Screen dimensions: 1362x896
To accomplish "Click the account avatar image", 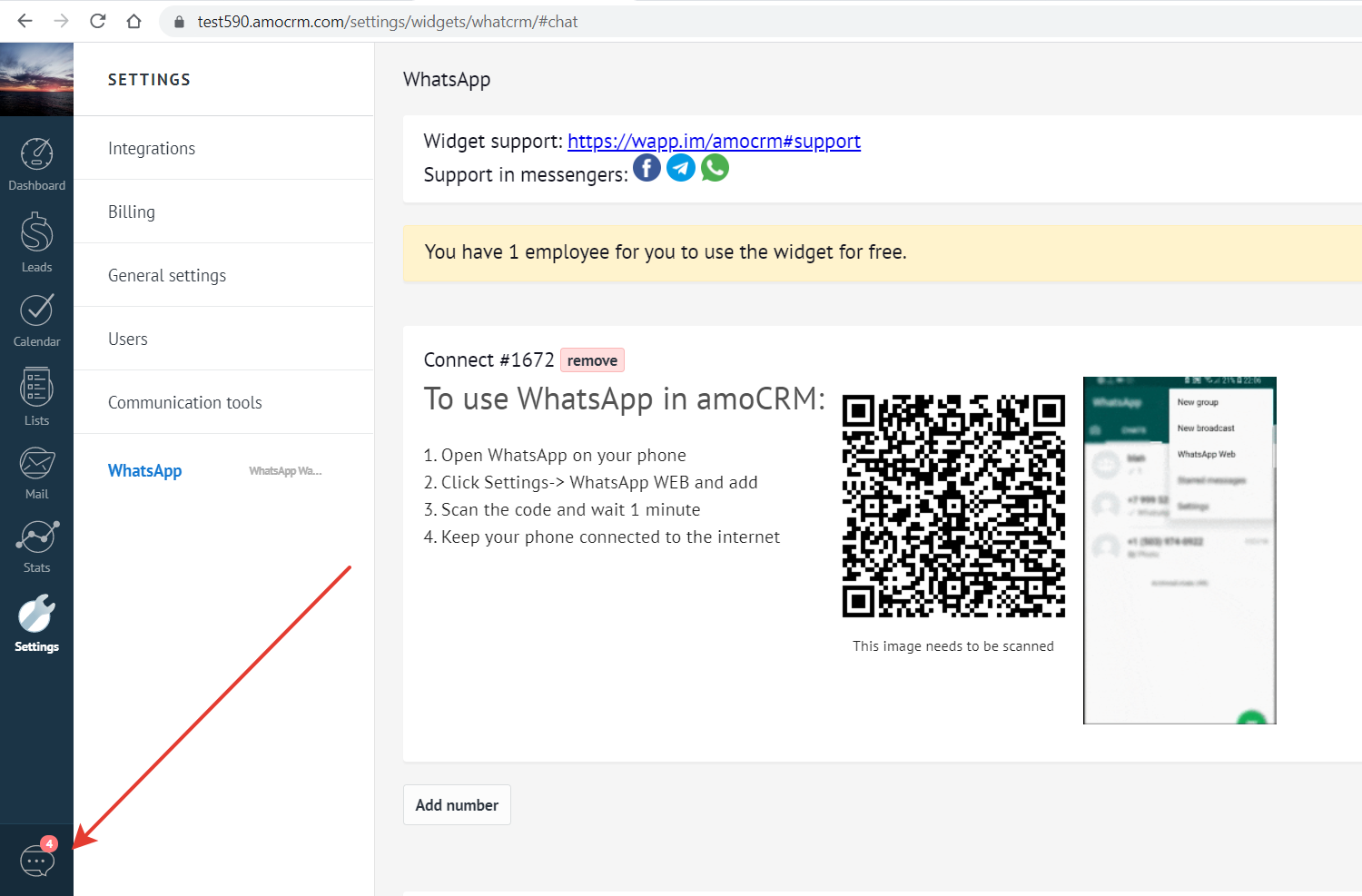I will click(36, 80).
